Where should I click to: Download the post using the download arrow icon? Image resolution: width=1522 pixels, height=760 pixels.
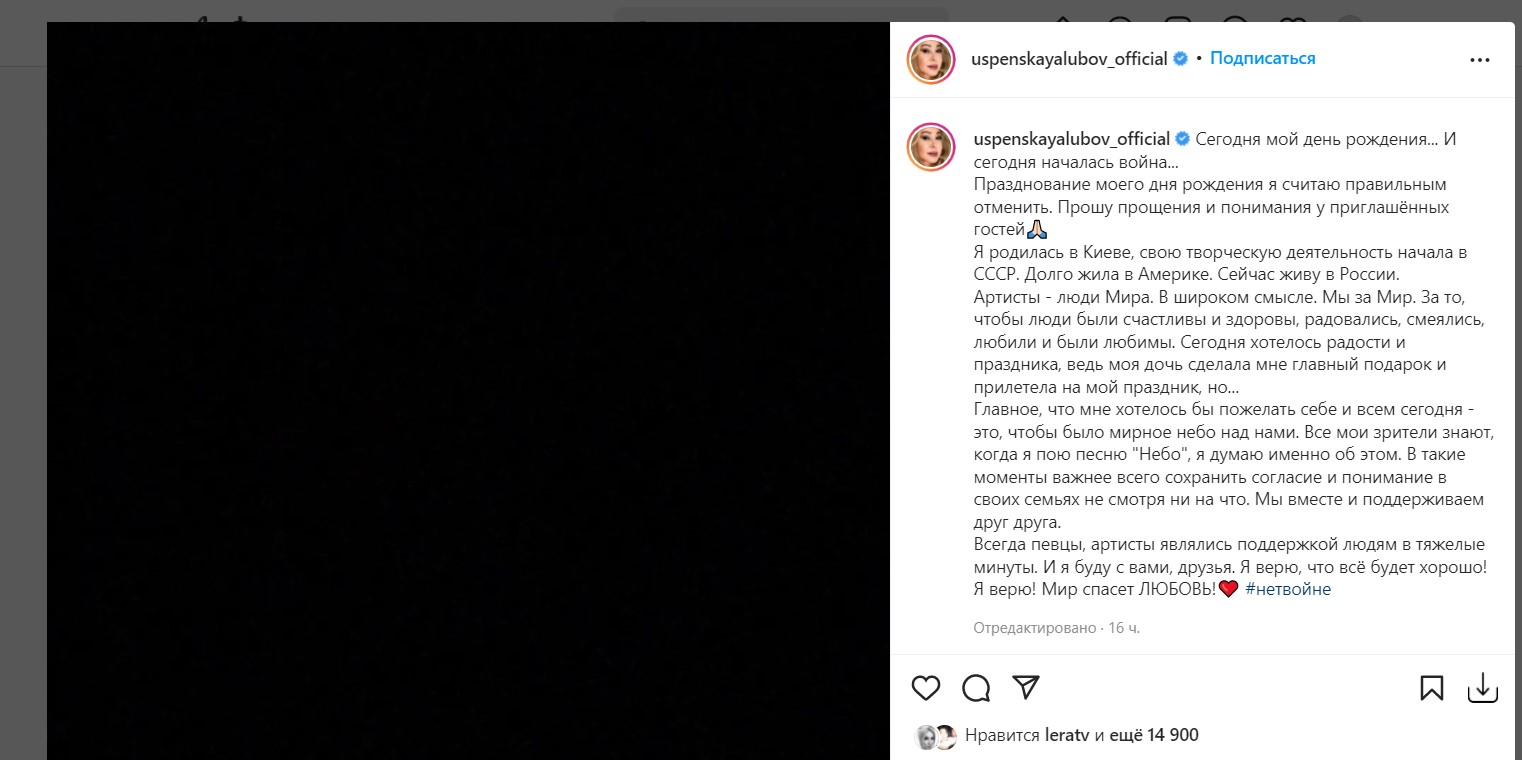point(1482,688)
